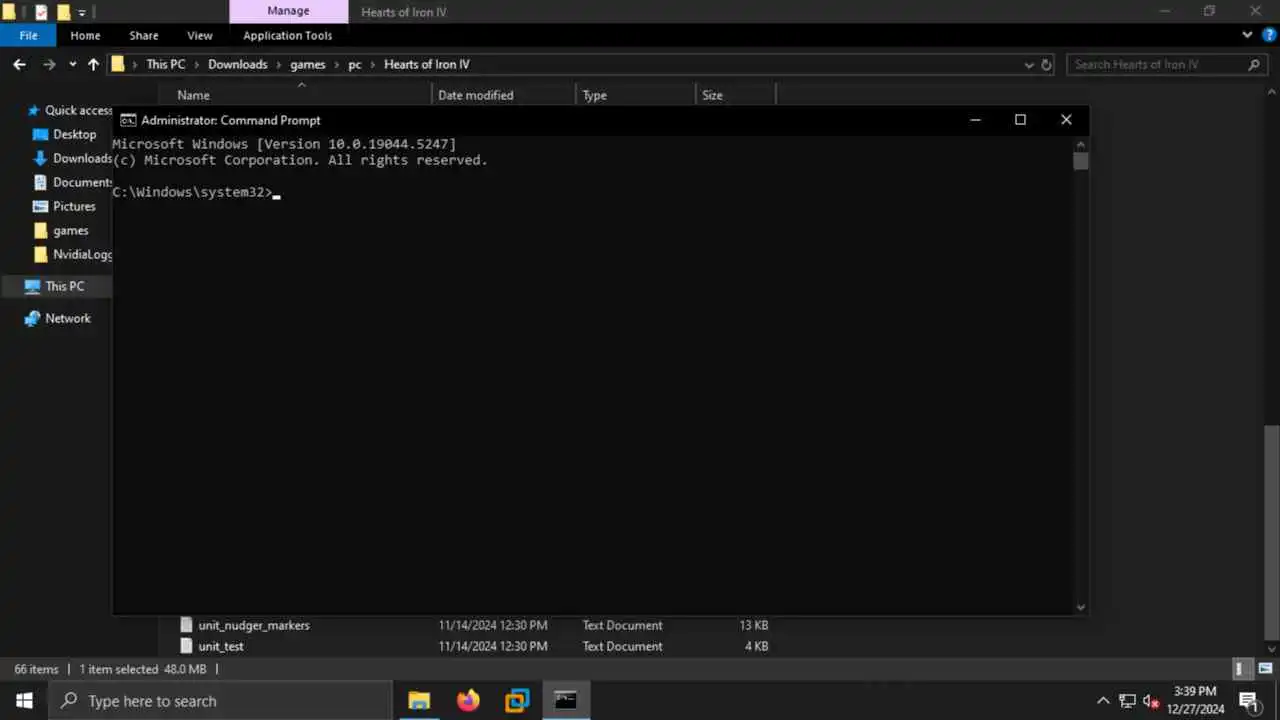Open the Application Tools tab
Image resolution: width=1280 pixels, height=720 pixels.
(287, 35)
